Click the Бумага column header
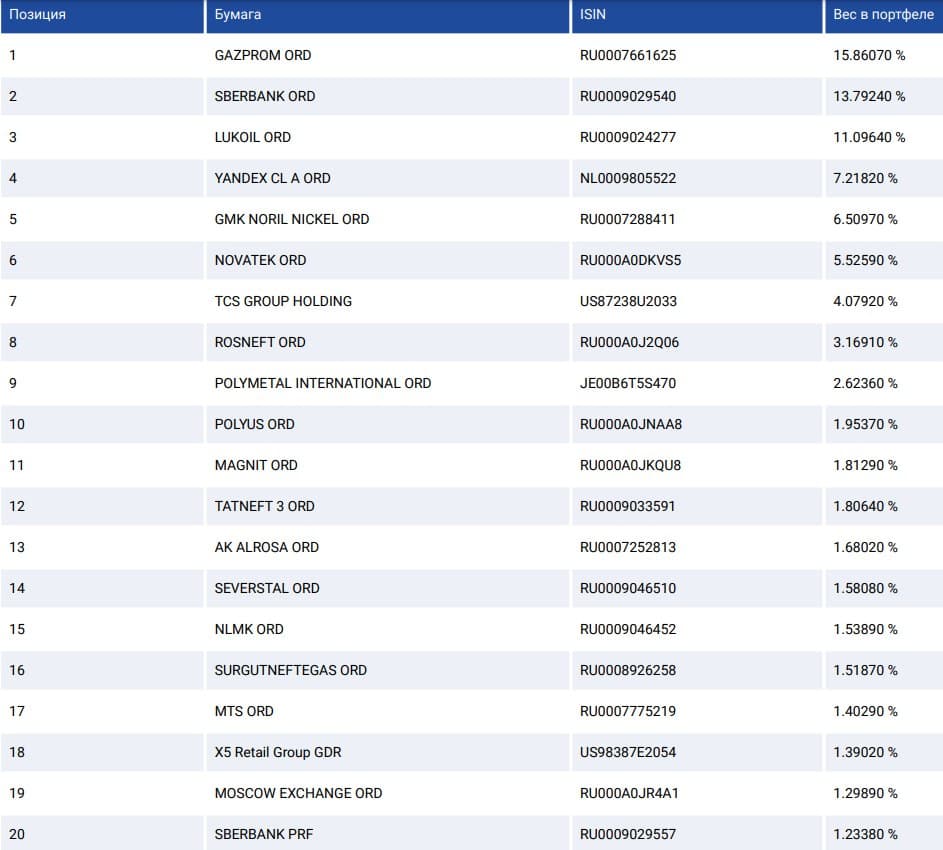This screenshot has height=850, width=943. tap(388, 16)
